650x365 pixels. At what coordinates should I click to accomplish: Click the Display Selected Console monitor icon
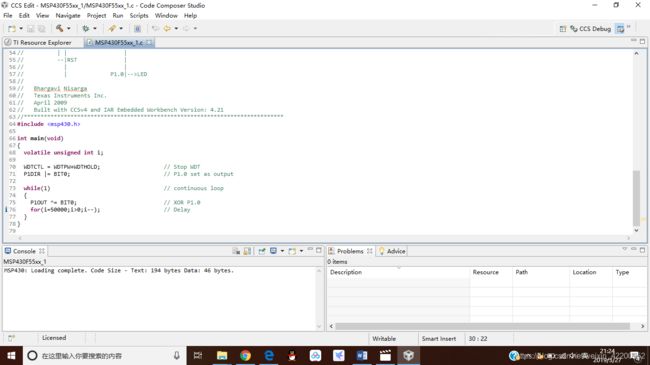[274, 251]
